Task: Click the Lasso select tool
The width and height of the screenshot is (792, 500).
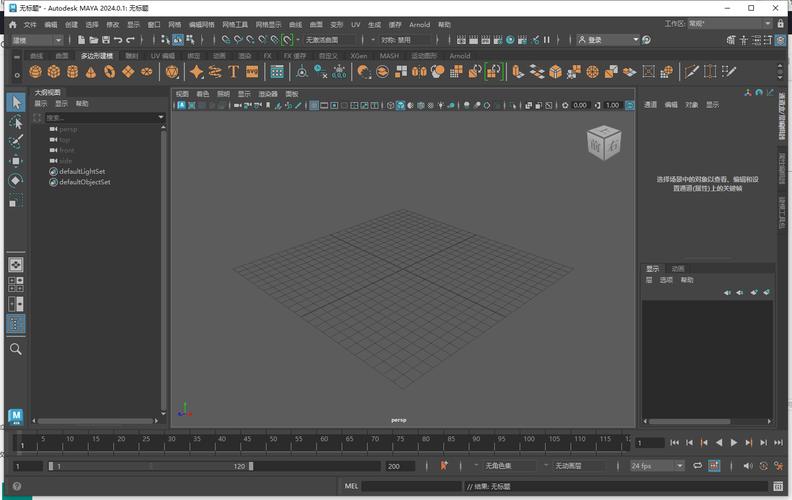Action: click(x=16, y=122)
